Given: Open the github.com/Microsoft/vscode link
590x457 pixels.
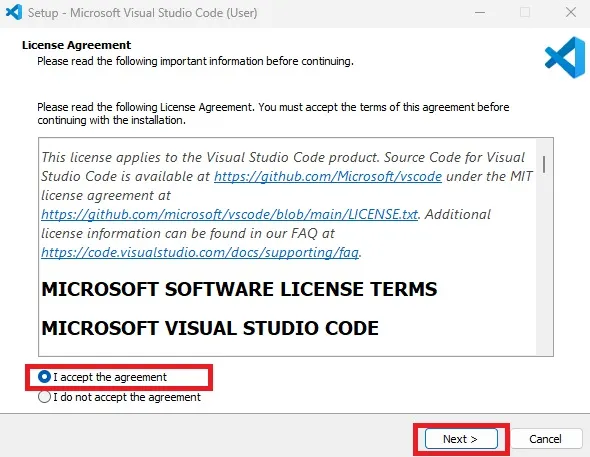Looking at the screenshot, I should pos(328,176).
